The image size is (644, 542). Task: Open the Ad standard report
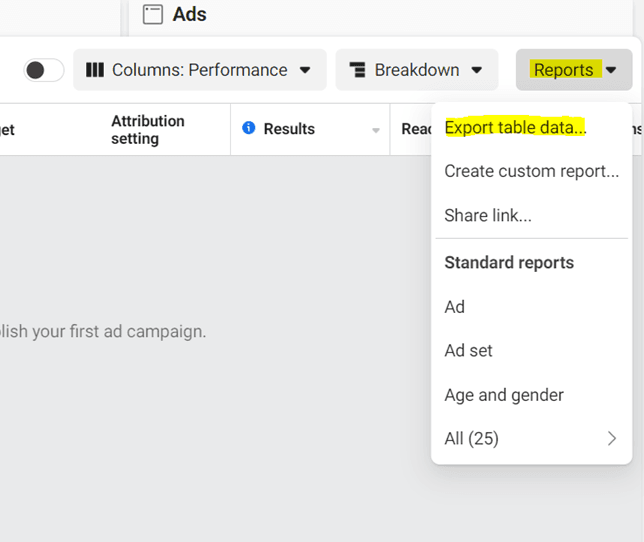point(455,307)
